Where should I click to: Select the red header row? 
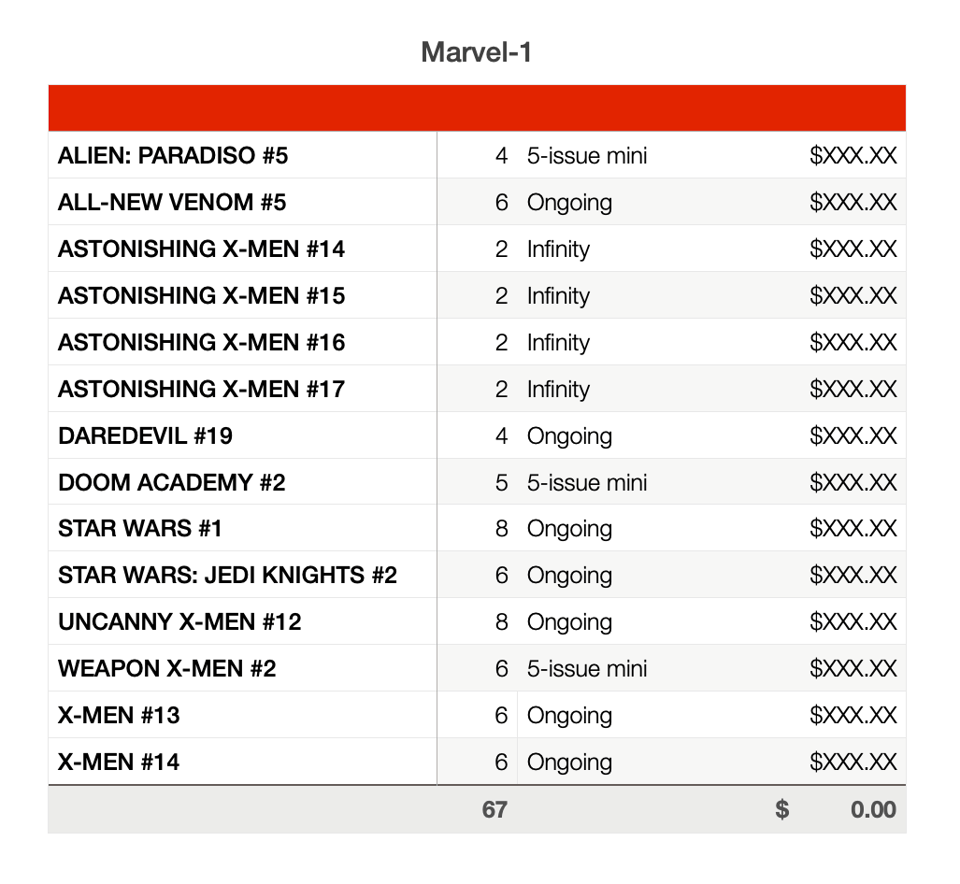pos(476,108)
